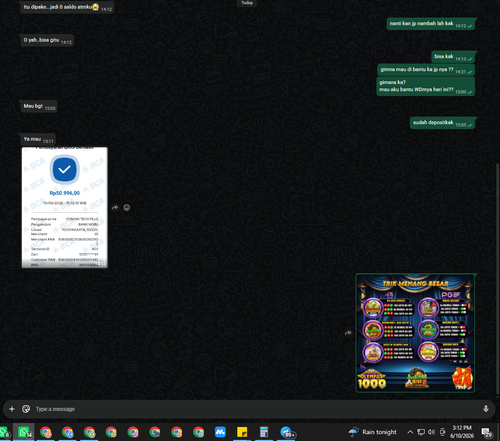Open the emoji and sticker picker
This screenshot has height=441, width=500.
(x=26, y=409)
